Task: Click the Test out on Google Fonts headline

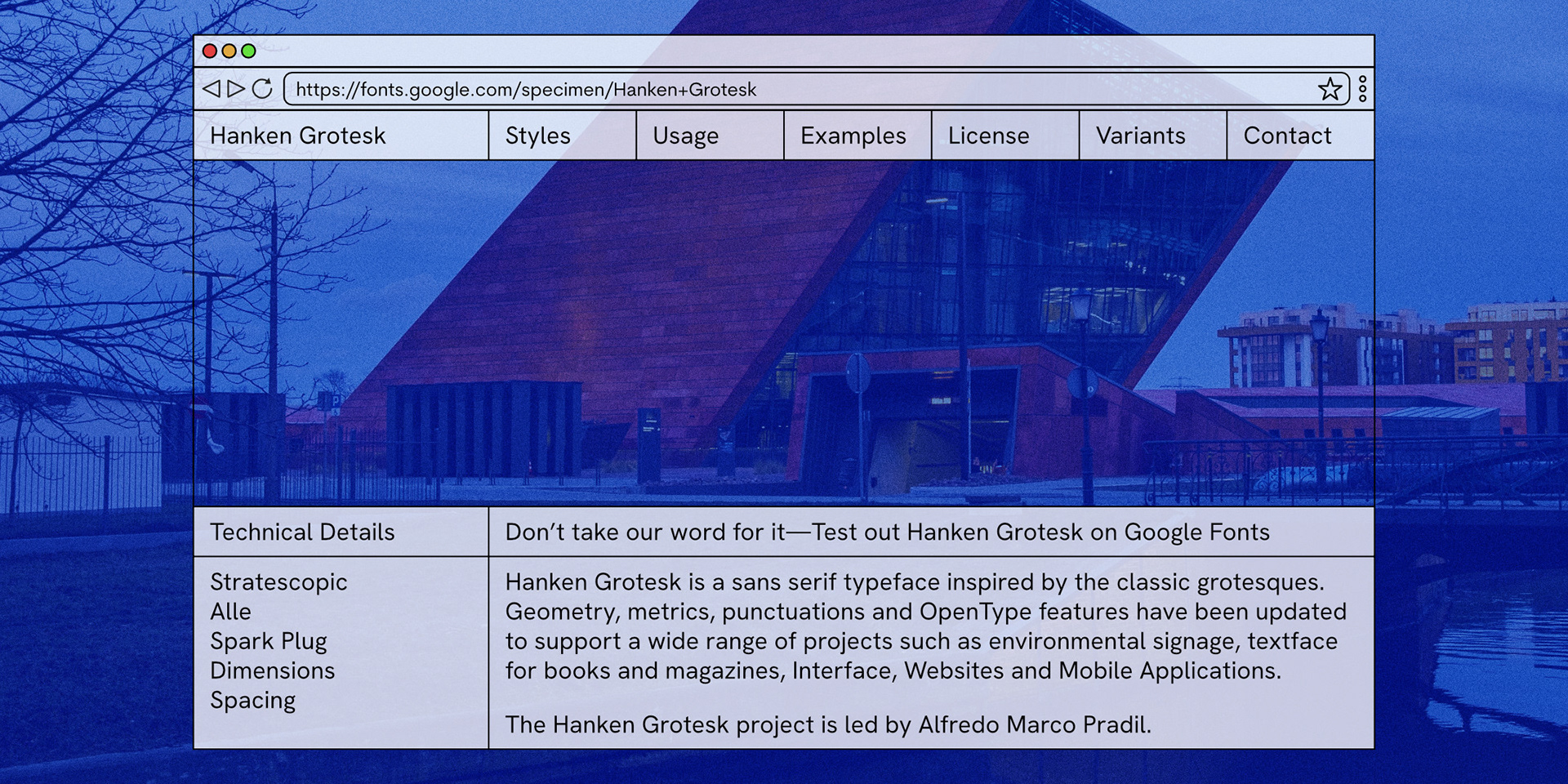Action: 888,532
